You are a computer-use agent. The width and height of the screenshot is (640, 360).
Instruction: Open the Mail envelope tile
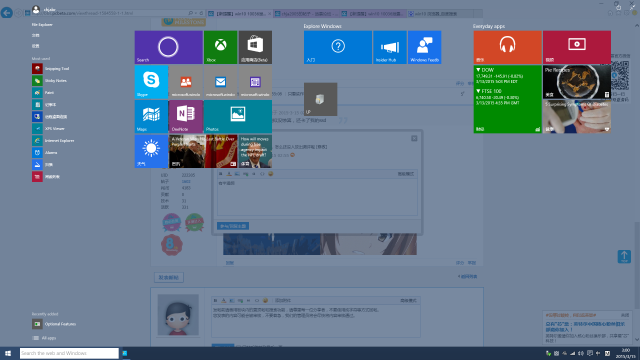[x=220, y=82]
